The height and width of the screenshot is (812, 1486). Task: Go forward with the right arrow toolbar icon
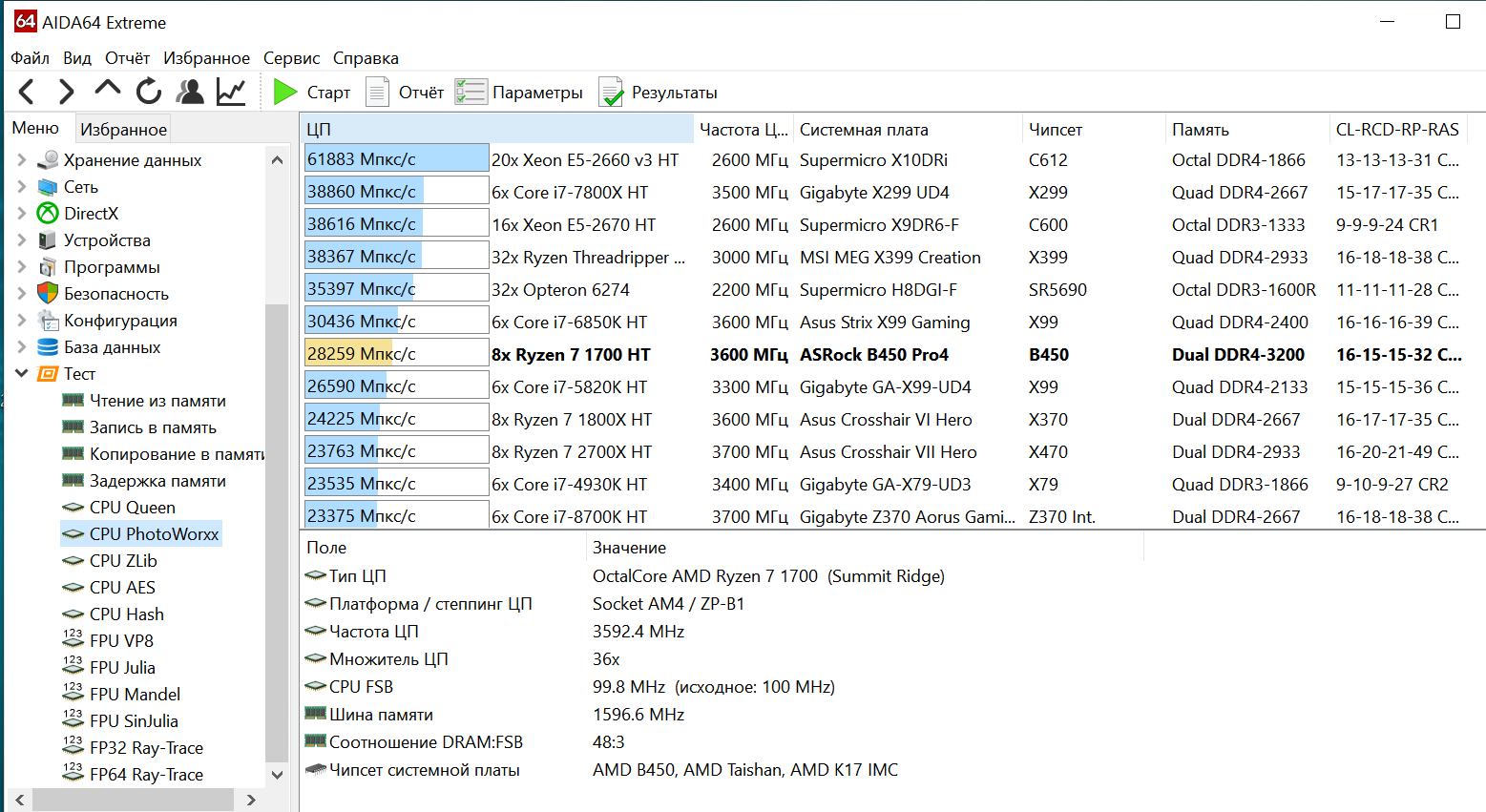point(66,92)
